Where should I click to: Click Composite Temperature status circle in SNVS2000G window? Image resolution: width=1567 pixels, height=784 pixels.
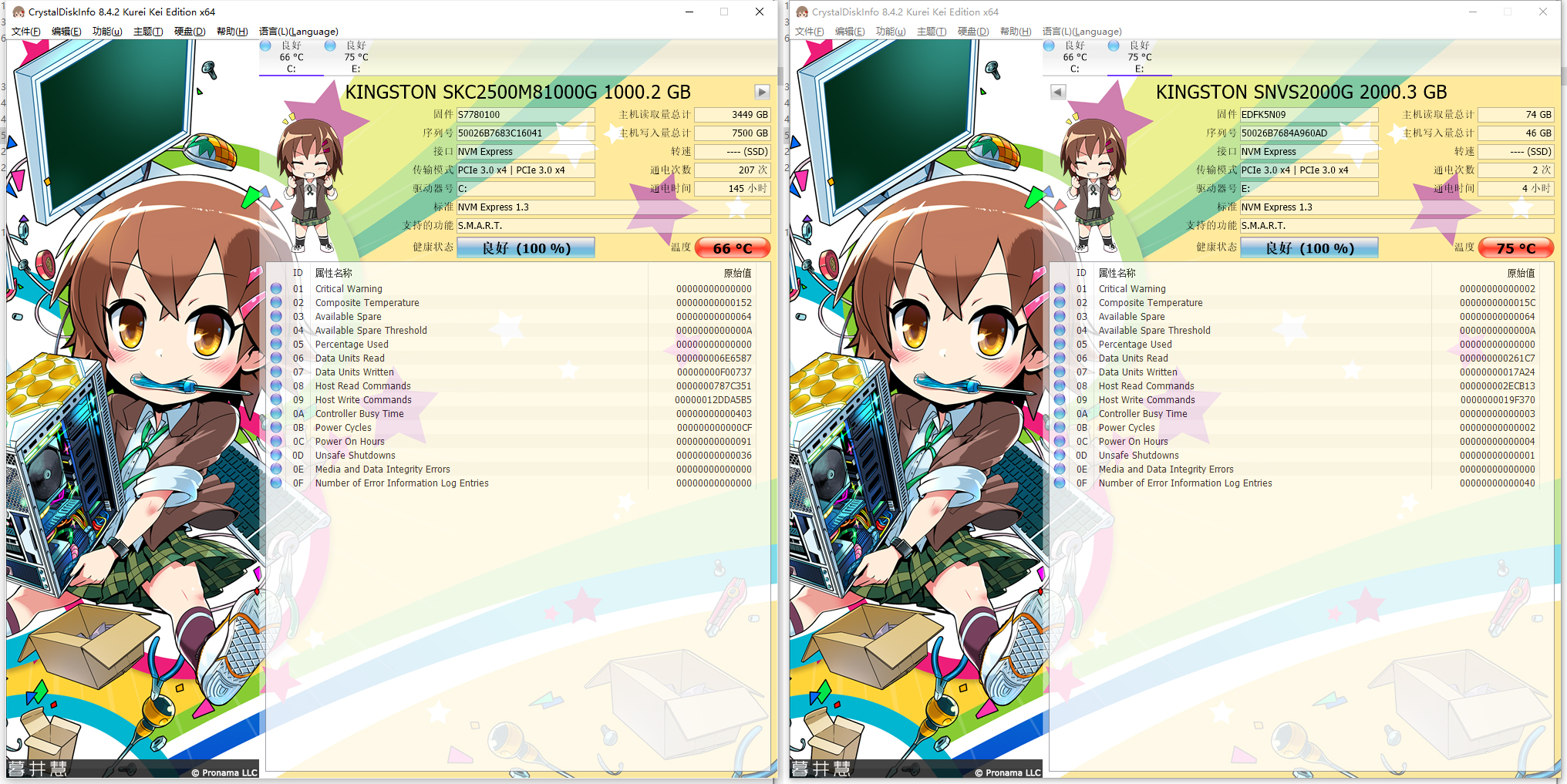1060,303
